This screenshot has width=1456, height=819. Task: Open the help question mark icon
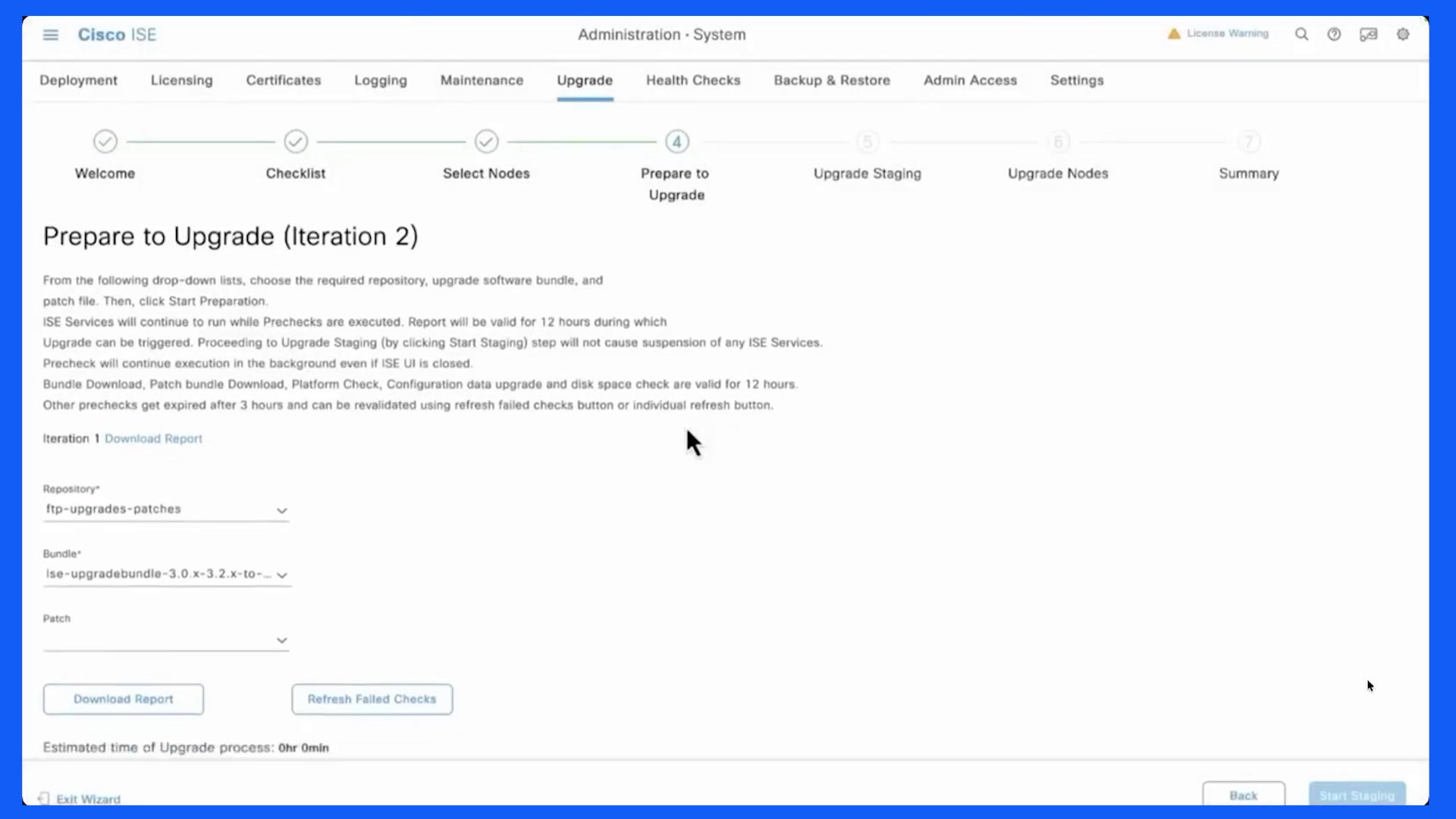coord(1334,34)
